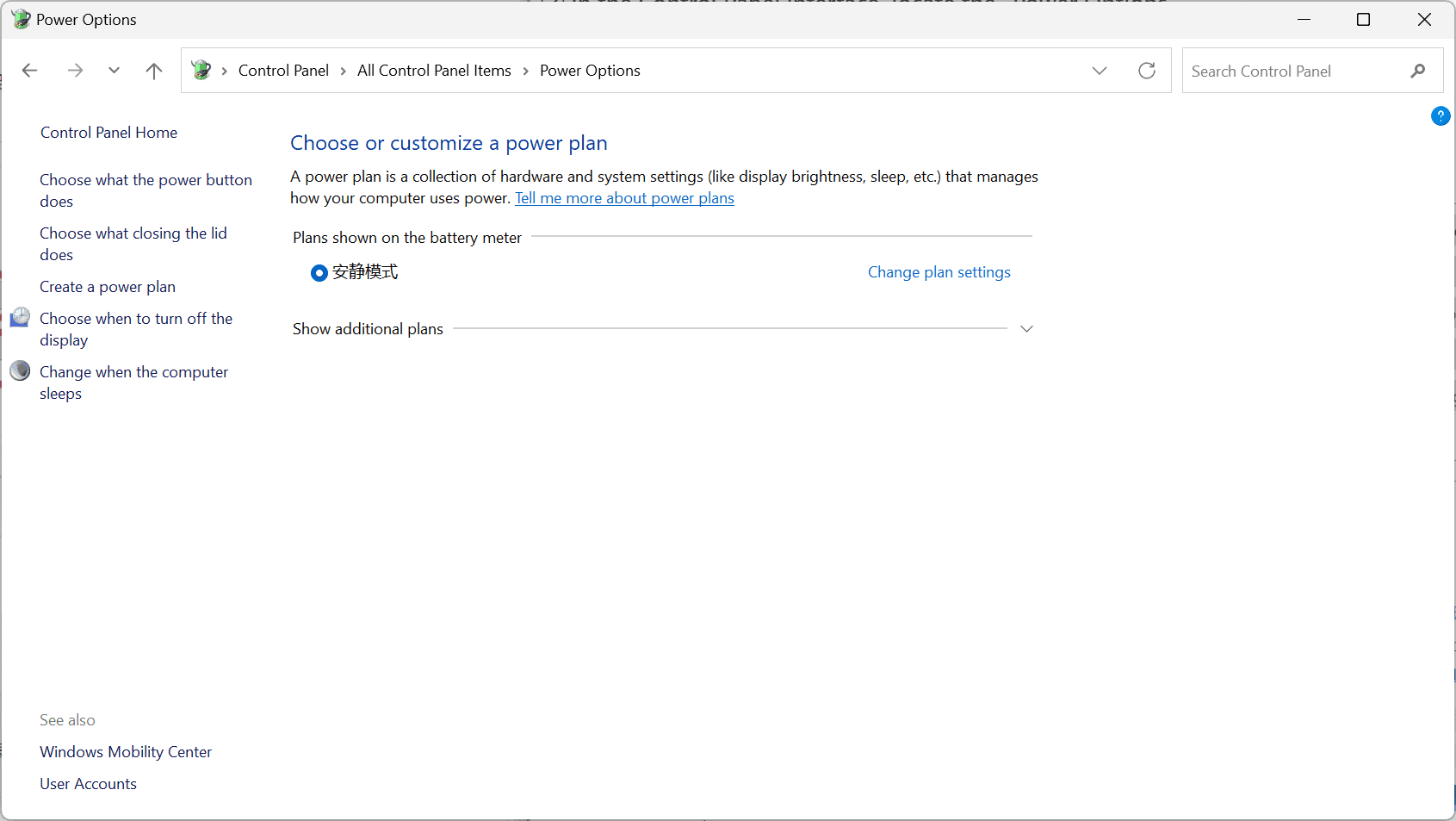Open Change when the computer sleeps
This screenshot has width=1456, height=821.
[x=133, y=383]
